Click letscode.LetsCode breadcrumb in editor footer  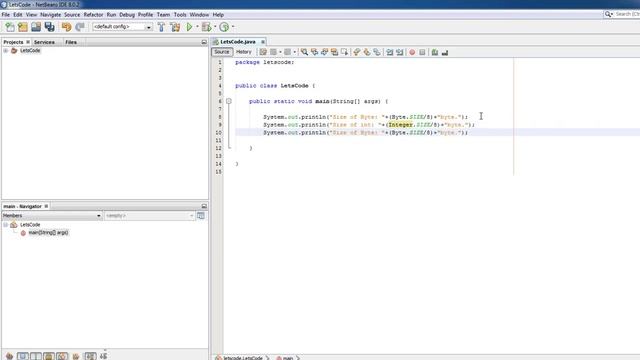click(x=243, y=358)
